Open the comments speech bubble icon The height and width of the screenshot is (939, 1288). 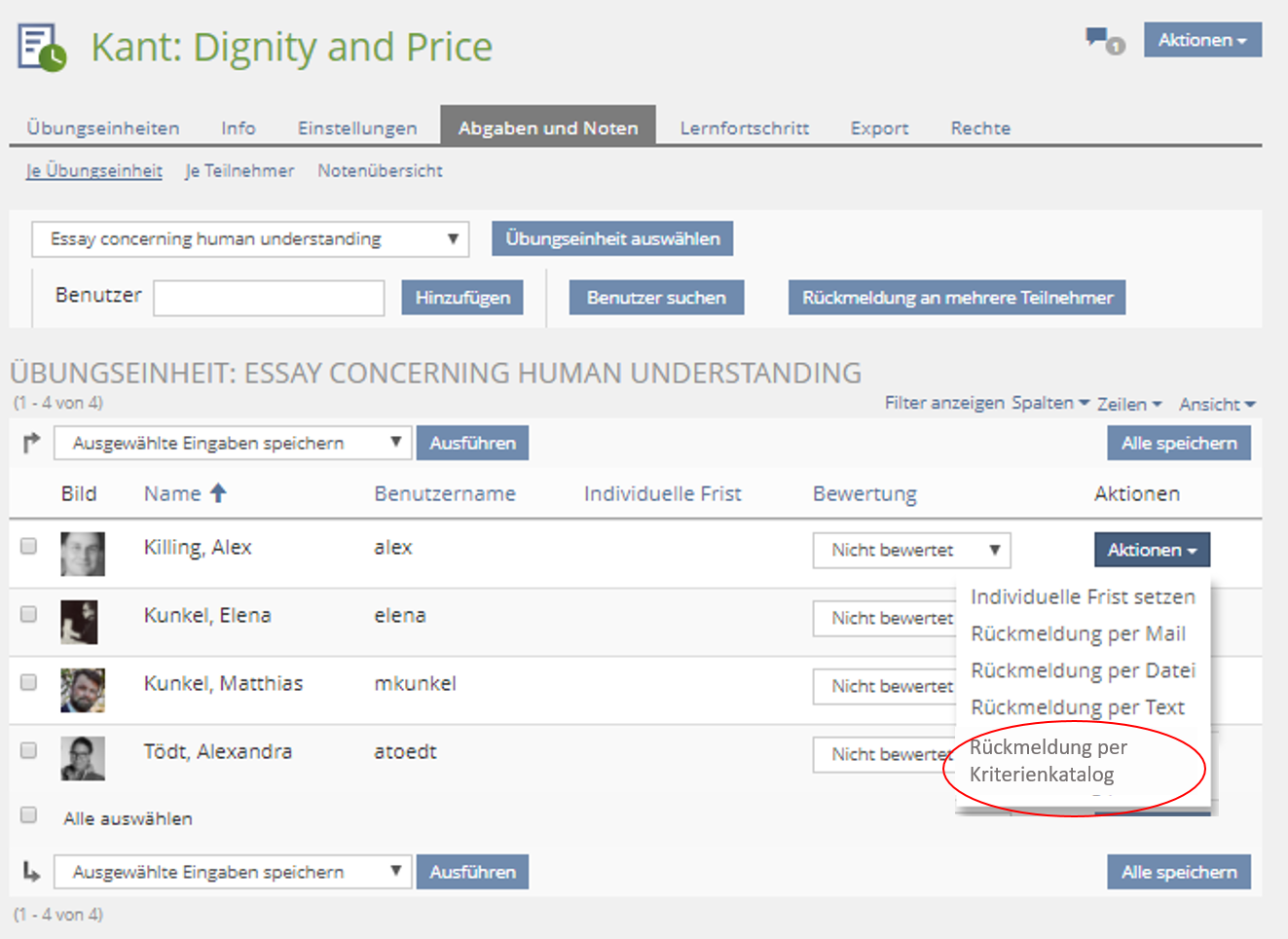(1103, 41)
